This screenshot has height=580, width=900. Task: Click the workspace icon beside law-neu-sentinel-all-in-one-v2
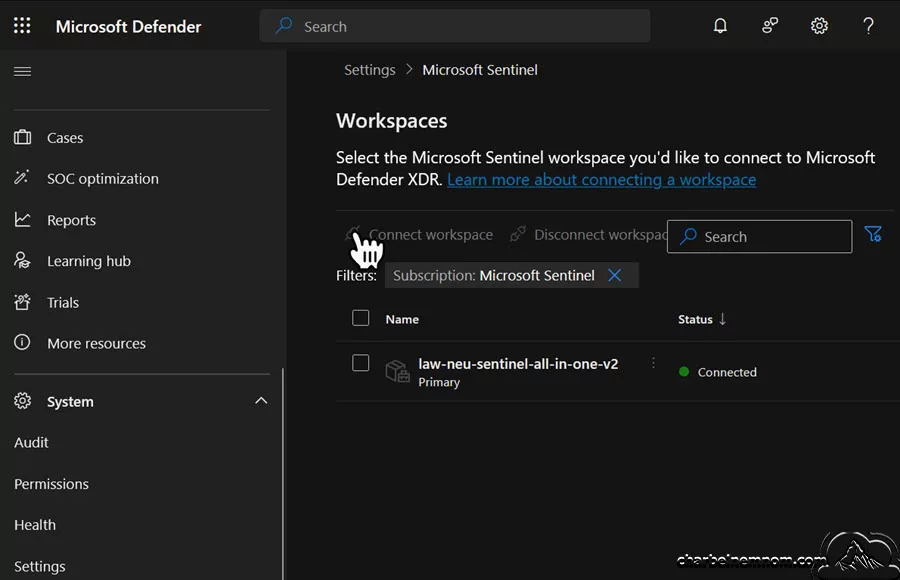(x=397, y=372)
